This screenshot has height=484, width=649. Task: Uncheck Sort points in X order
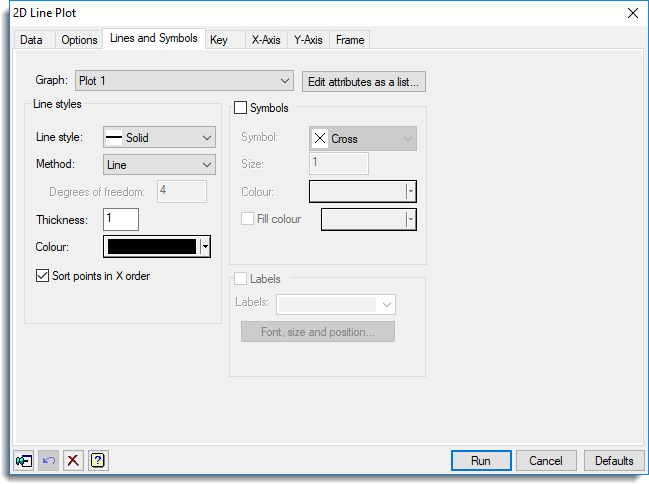coord(42,276)
